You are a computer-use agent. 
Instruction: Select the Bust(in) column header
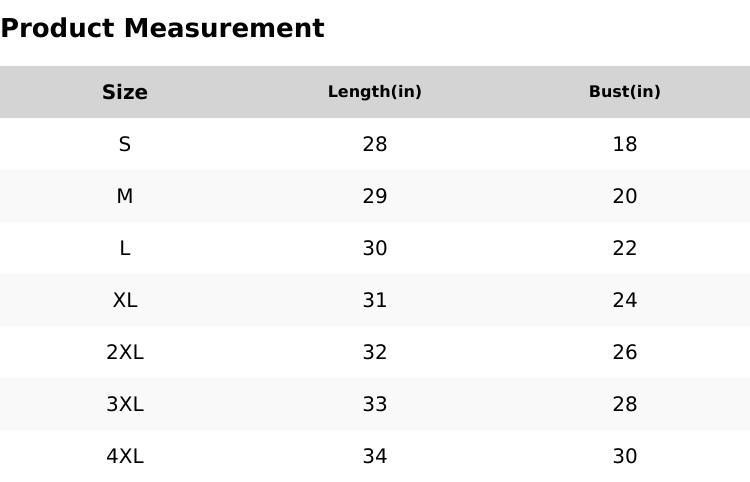tap(625, 92)
